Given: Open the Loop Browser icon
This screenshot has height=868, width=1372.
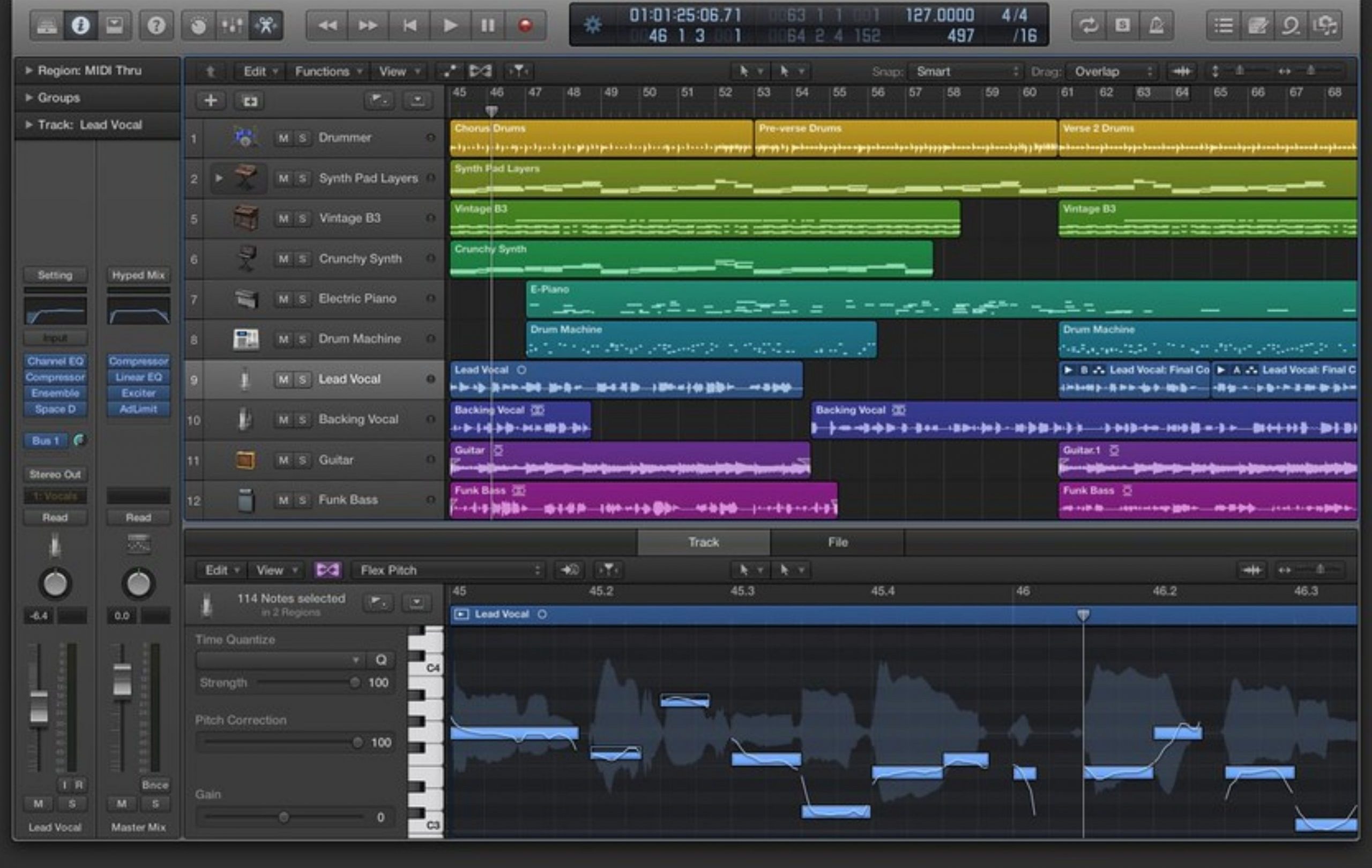Looking at the screenshot, I should click(x=1291, y=26).
